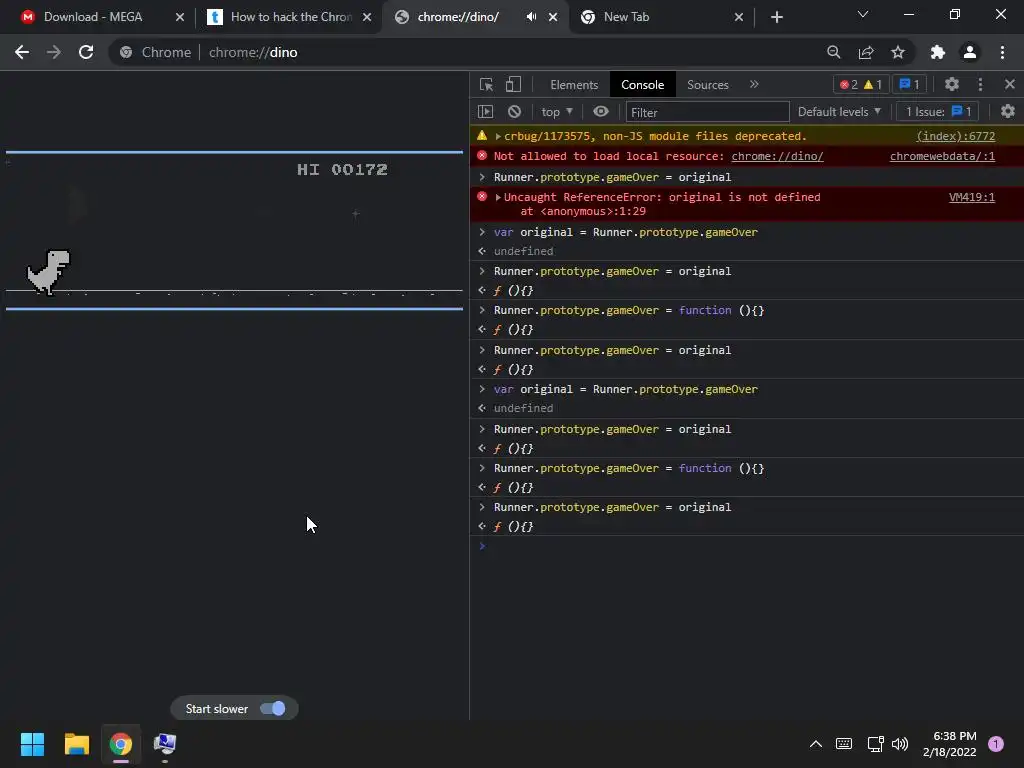Open the tab search chevron
This screenshot has height=768, width=1024.
863,14
